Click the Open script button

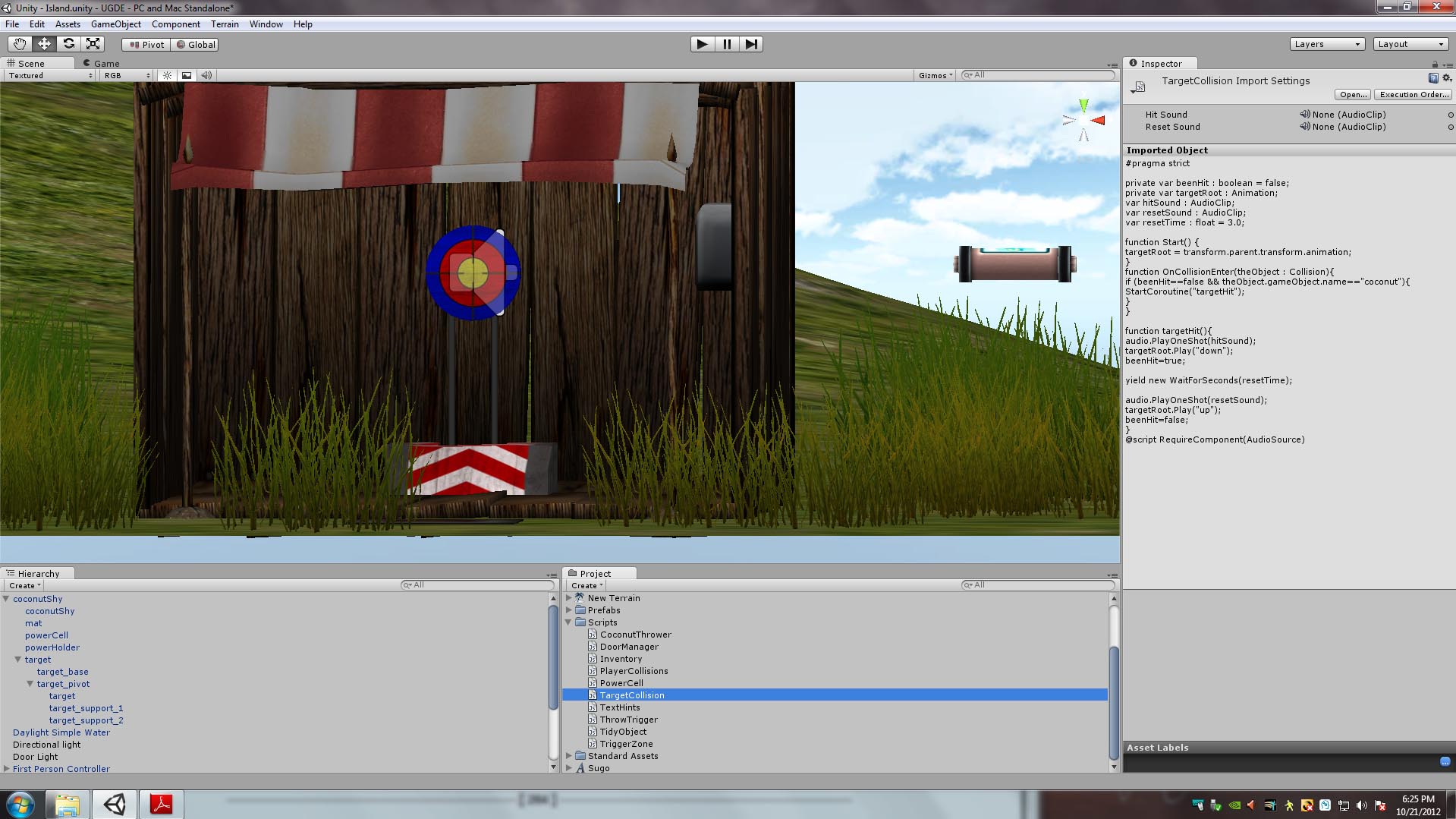[1353, 95]
